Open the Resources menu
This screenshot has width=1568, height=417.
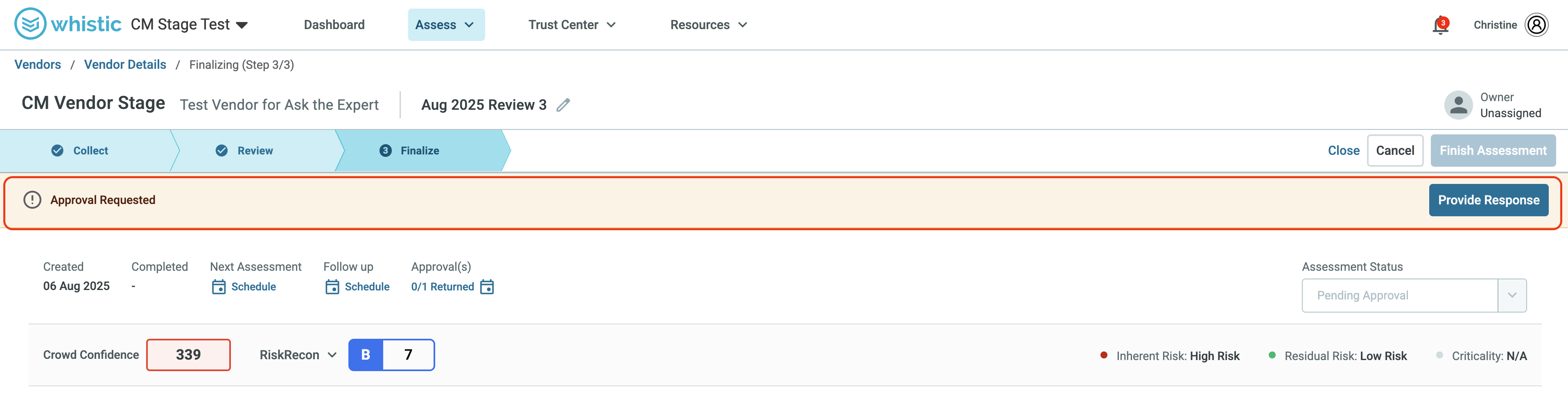[x=708, y=25]
